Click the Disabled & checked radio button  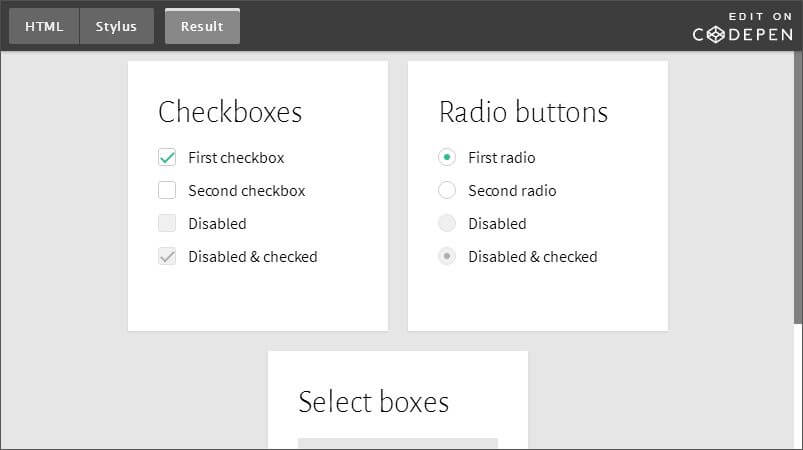coord(447,256)
